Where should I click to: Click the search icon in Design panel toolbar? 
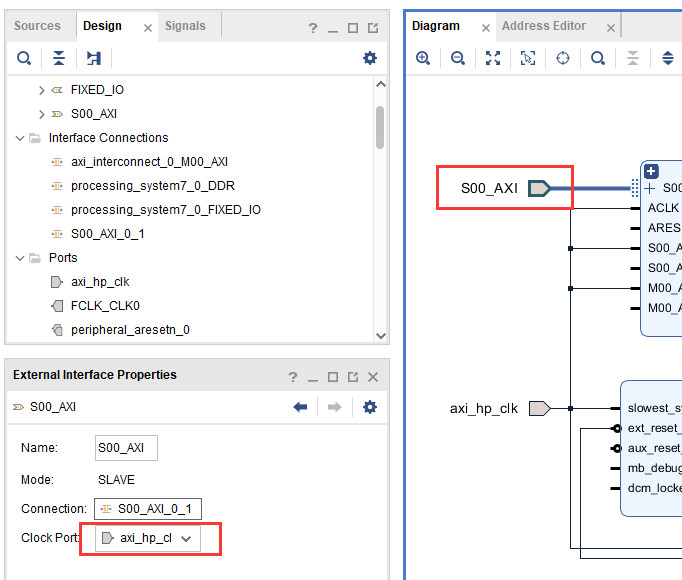coord(24,58)
